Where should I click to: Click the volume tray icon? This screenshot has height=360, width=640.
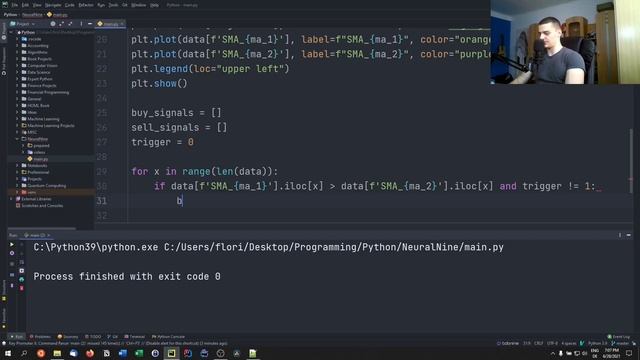(584, 353)
